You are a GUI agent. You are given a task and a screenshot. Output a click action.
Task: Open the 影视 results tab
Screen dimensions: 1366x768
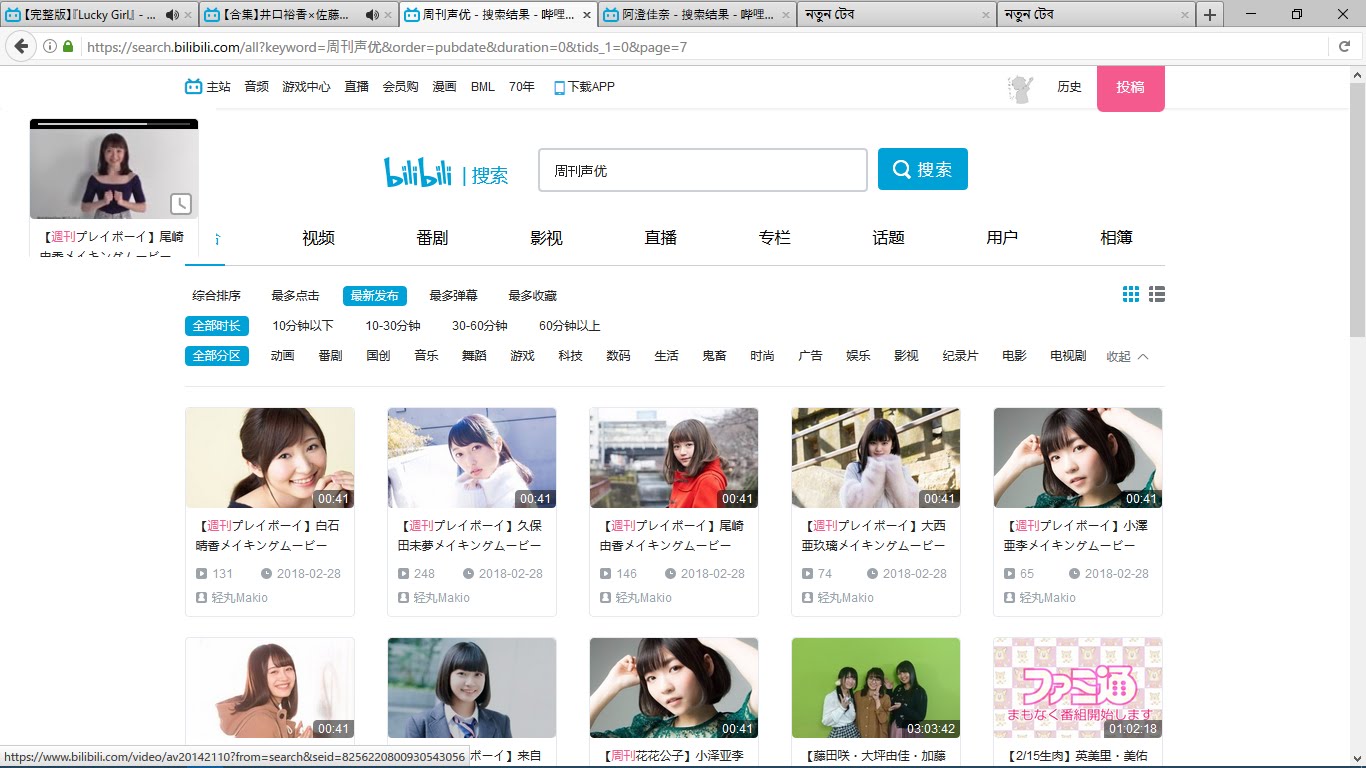(x=546, y=238)
